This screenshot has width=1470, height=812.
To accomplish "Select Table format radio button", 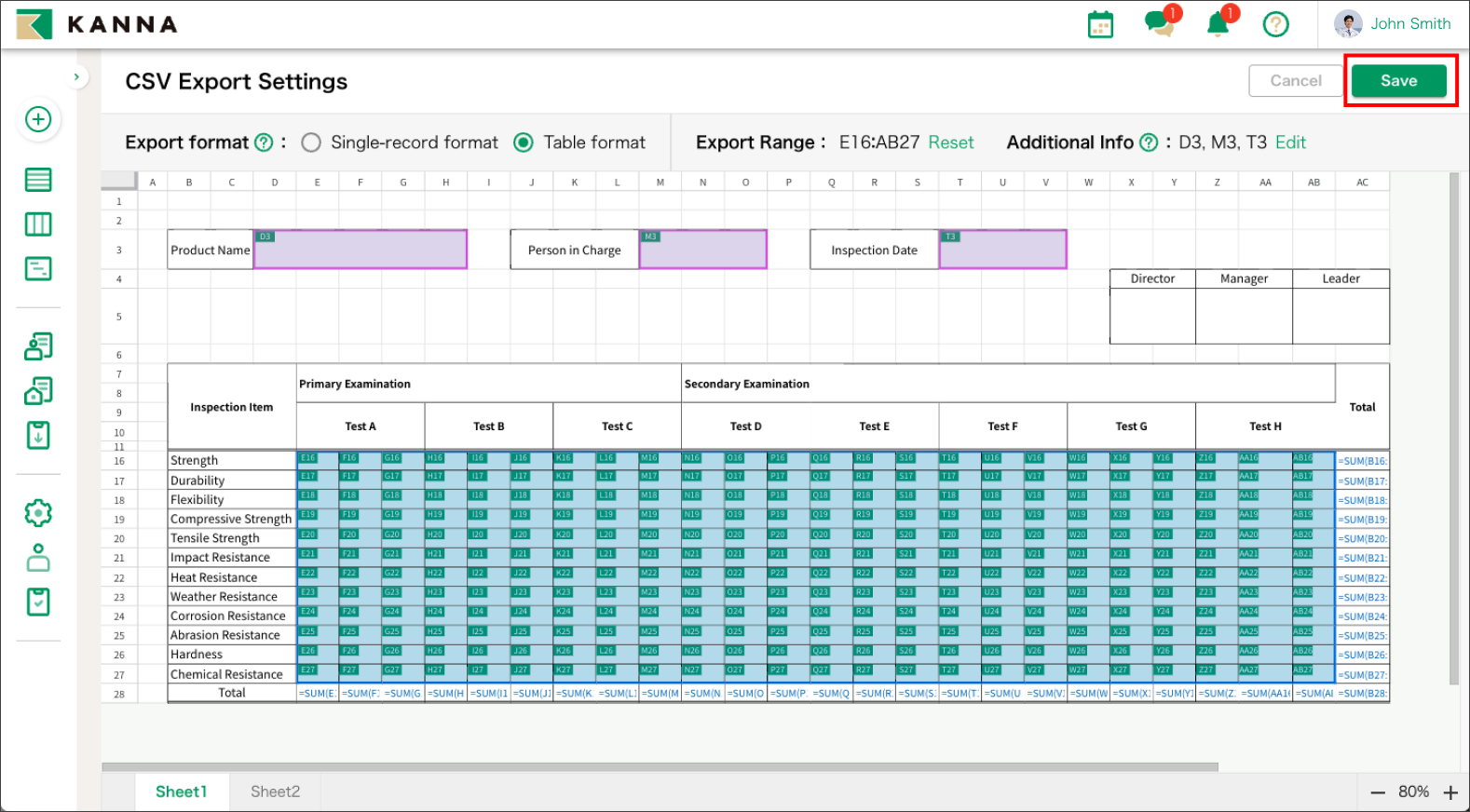I will pos(524,142).
